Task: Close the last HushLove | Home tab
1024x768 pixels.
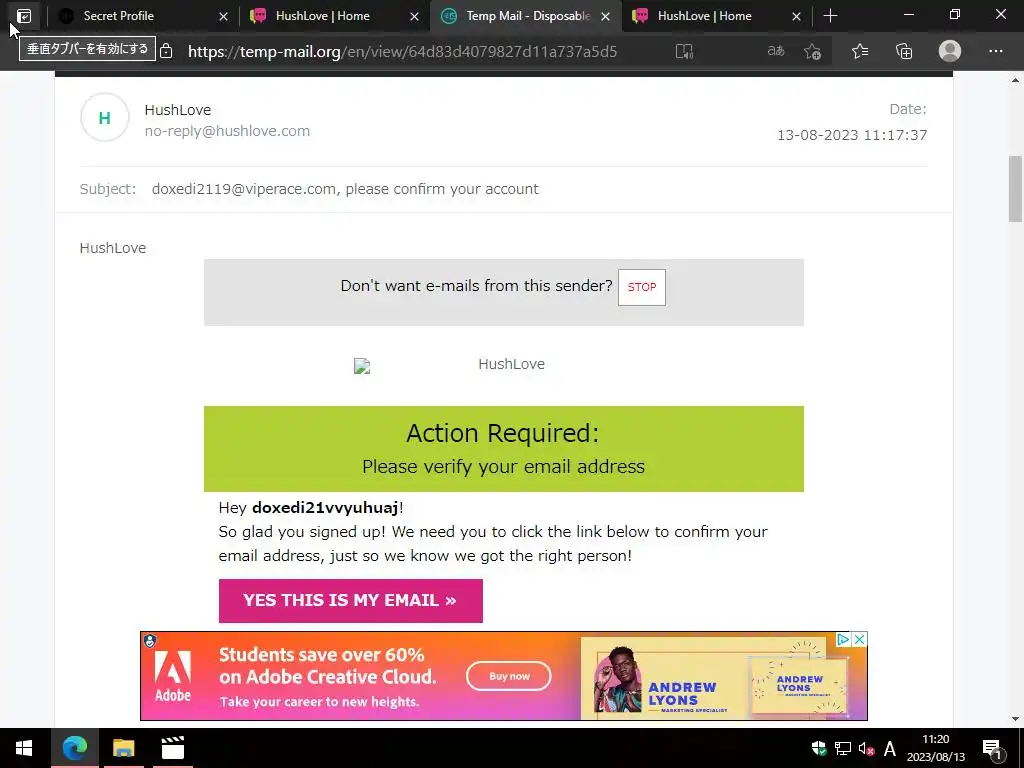Action: [x=796, y=16]
